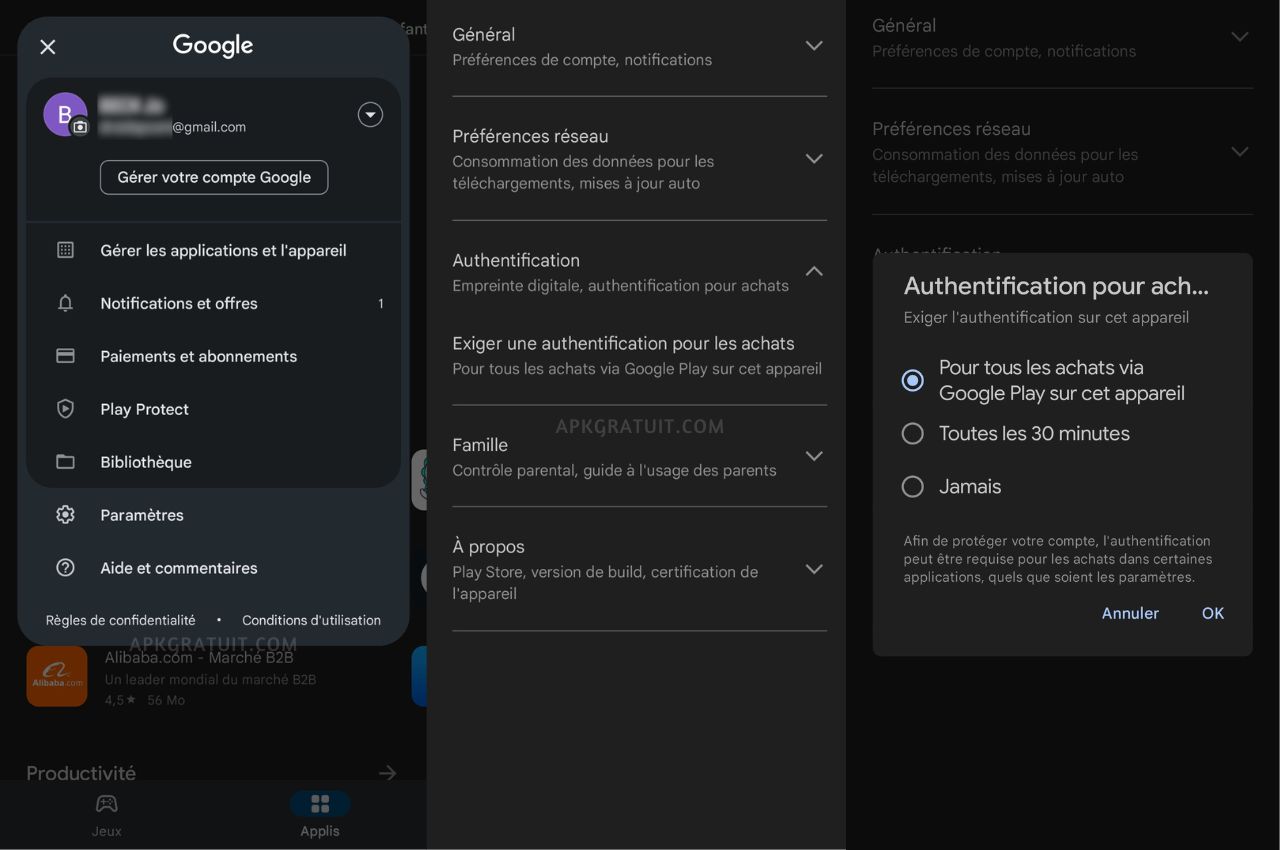Open the account switcher dropdown arrow
Viewport: 1280px width, 850px height.
(370, 115)
